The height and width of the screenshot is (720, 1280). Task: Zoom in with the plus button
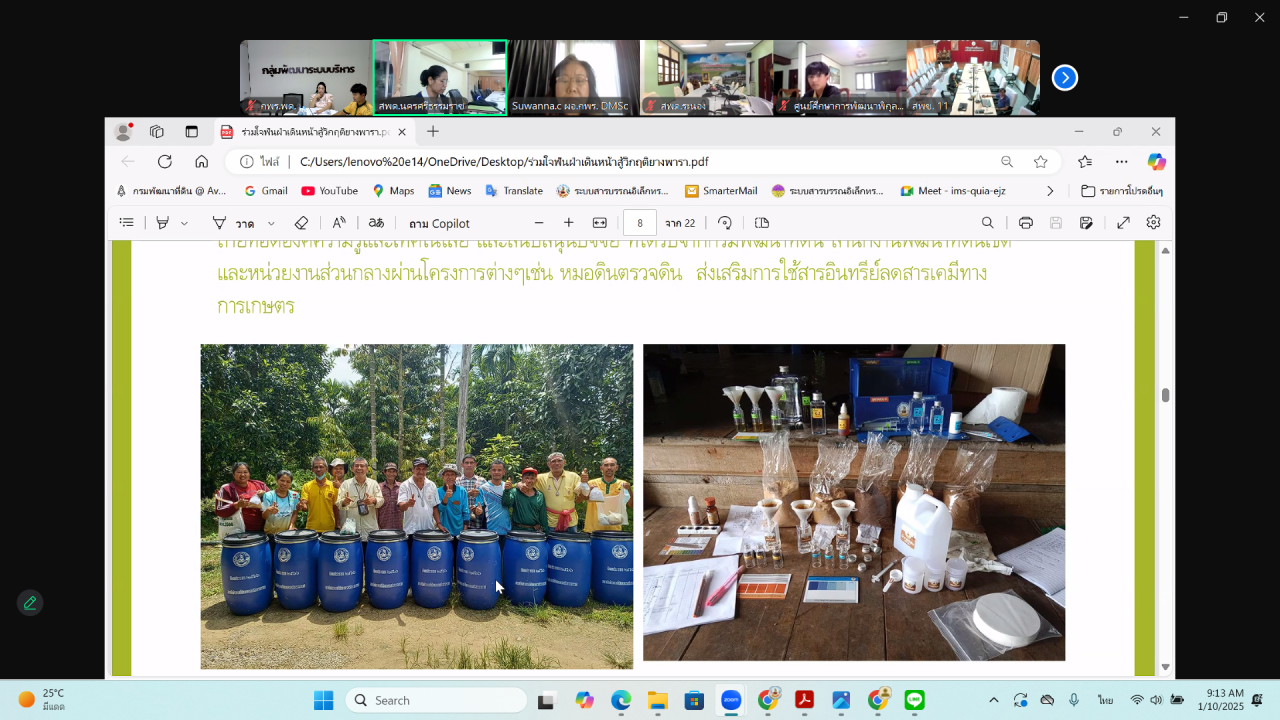point(569,223)
